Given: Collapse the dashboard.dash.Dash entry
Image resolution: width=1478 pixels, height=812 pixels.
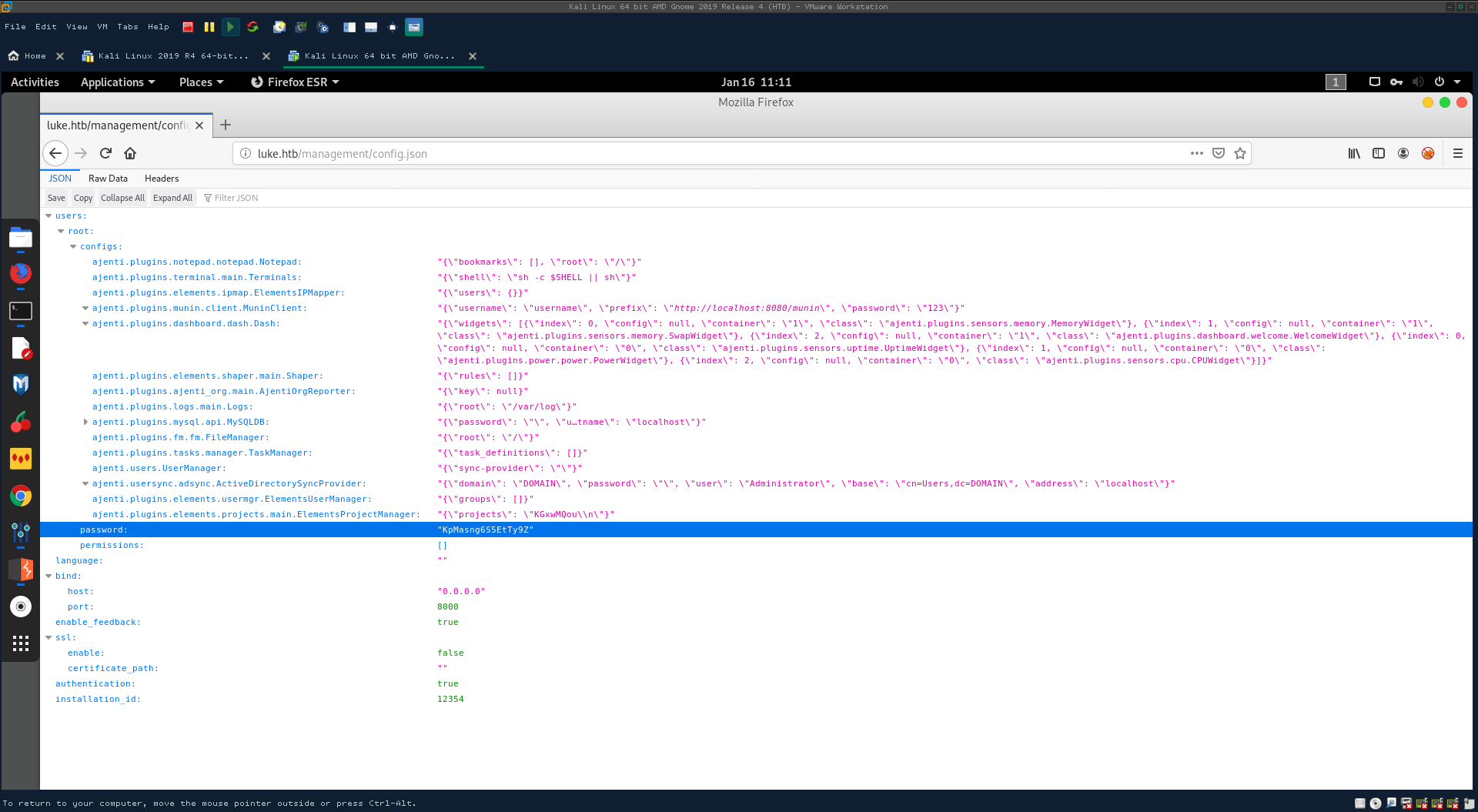Looking at the screenshot, I should pyautogui.click(x=85, y=323).
